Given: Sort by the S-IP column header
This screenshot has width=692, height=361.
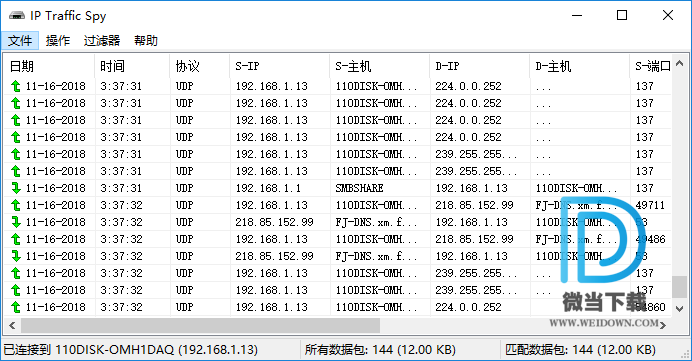Looking at the screenshot, I should 280,66.
